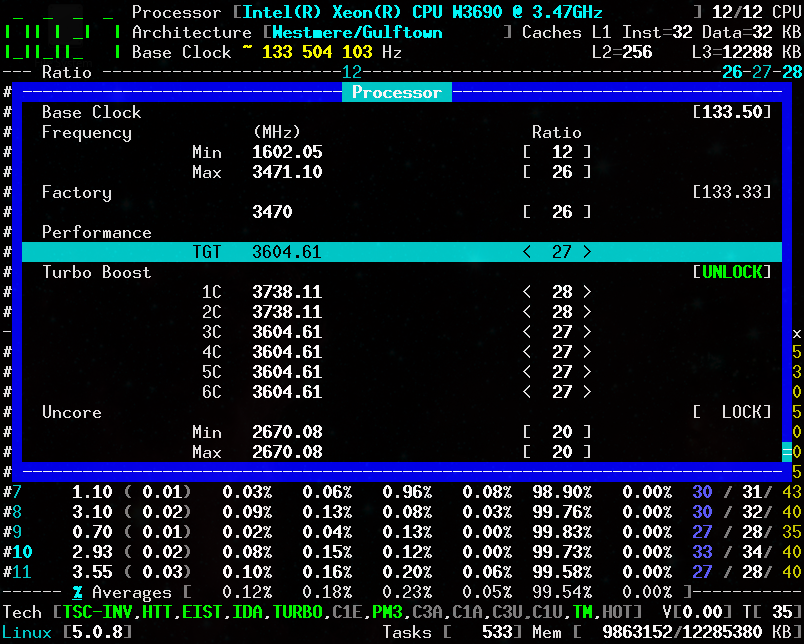The image size is (804, 644).
Task: Click the ratio 12 marker on scale
Action: click(352, 72)
